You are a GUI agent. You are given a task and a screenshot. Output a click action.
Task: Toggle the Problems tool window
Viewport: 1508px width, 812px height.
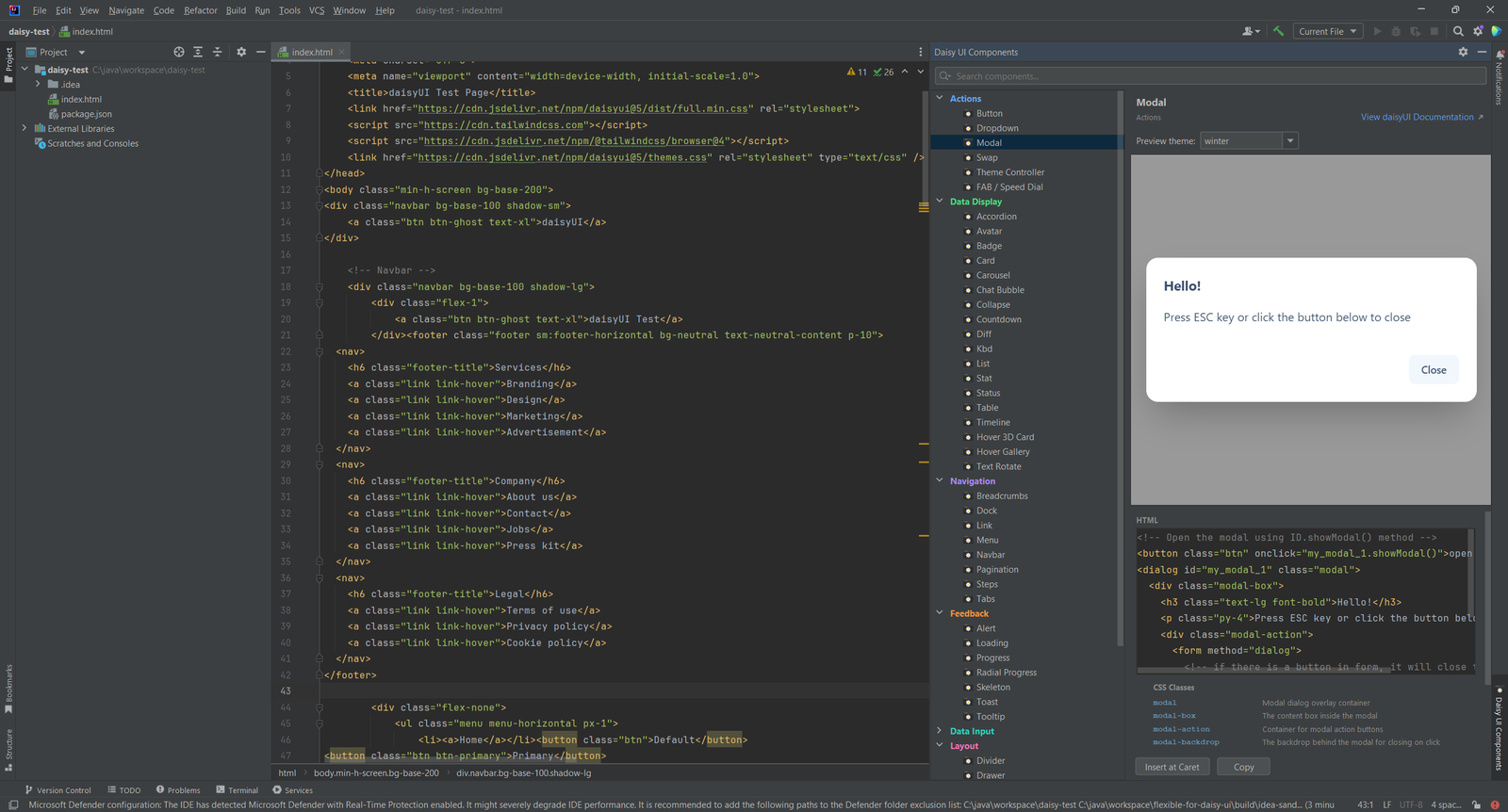point(178,790)
